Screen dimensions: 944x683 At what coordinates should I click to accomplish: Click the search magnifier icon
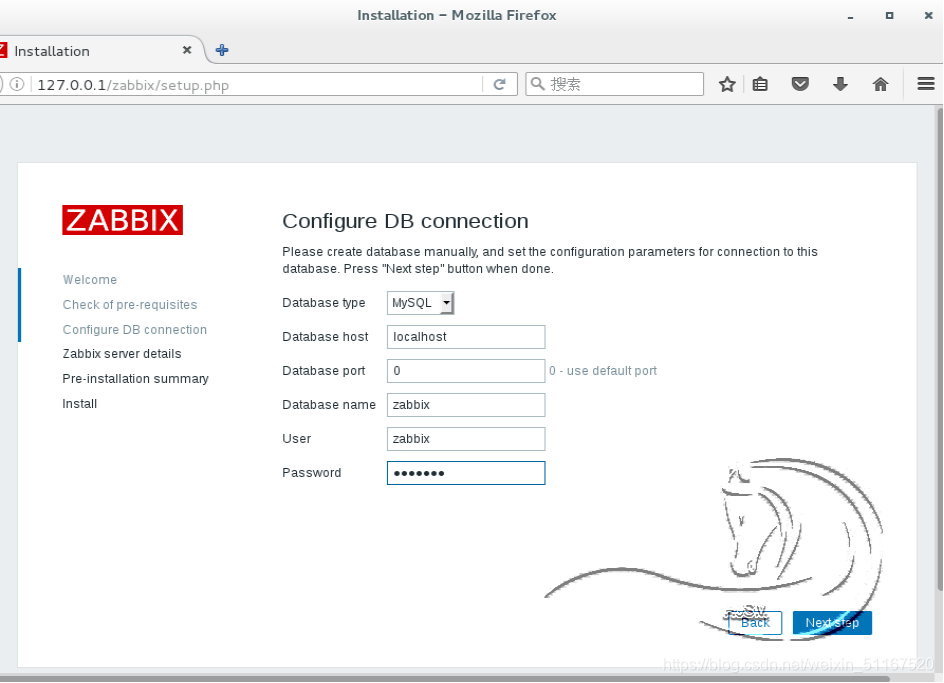click(x=538, y=84)
